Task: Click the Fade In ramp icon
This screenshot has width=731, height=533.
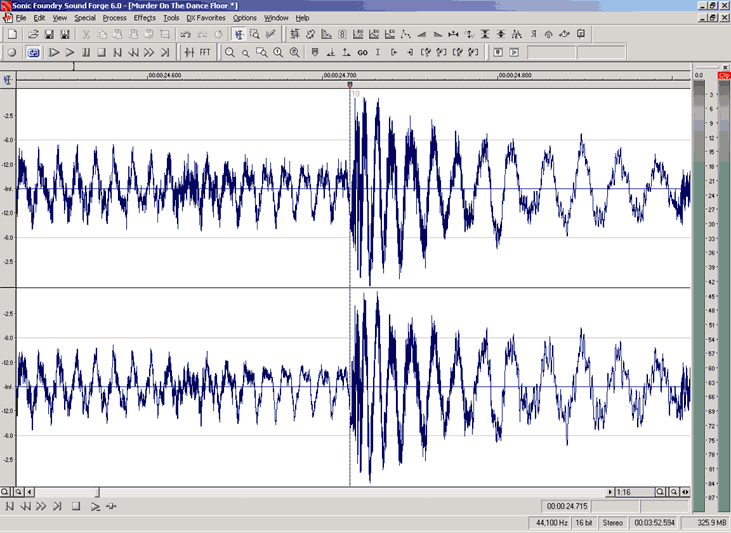Action: coord(421,34)
